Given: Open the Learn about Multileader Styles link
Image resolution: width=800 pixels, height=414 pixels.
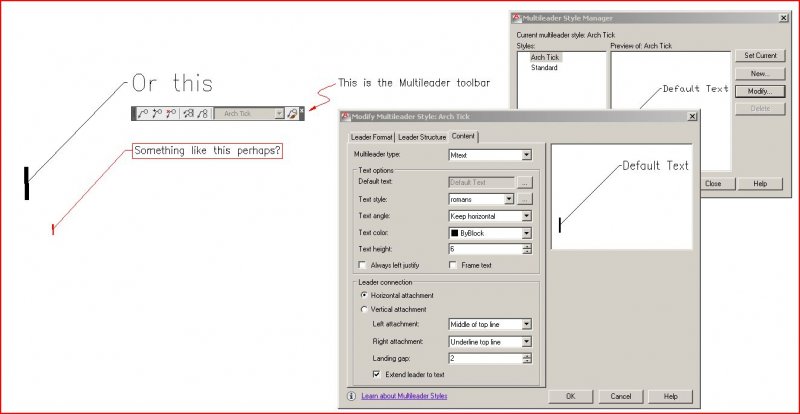Looking at the screenshot, I should [x=404, y=396].
